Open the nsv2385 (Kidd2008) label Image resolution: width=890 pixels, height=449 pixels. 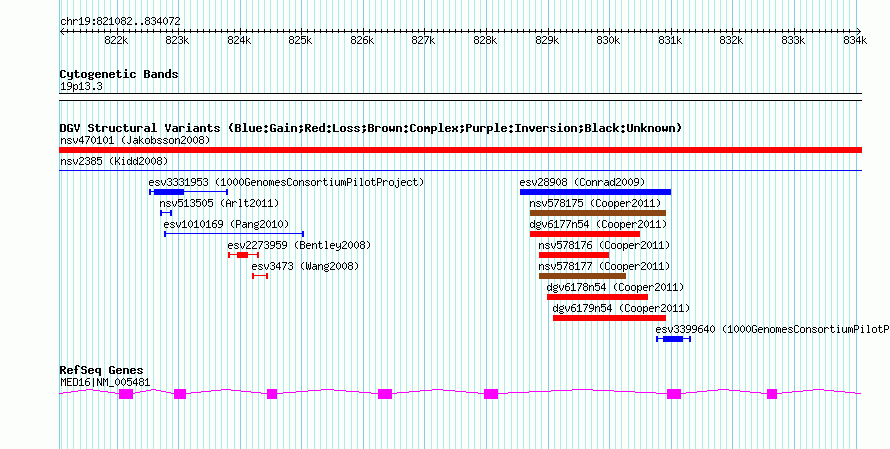point(114,161)
